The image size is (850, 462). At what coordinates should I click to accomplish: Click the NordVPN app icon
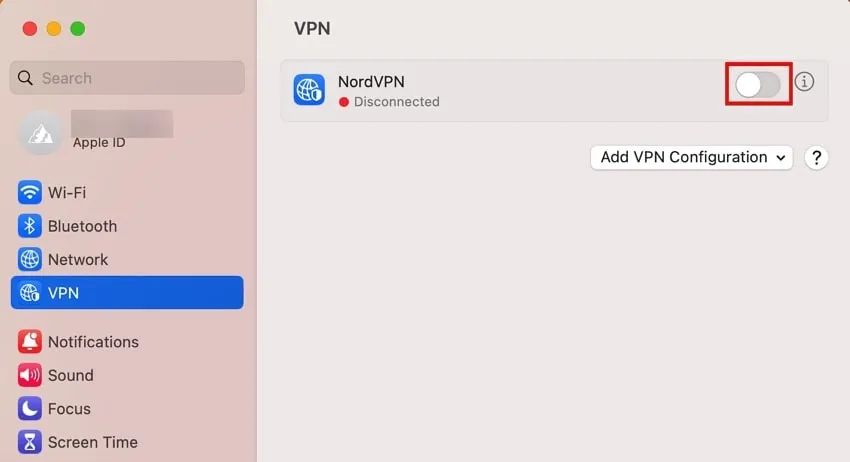(309, 90)
